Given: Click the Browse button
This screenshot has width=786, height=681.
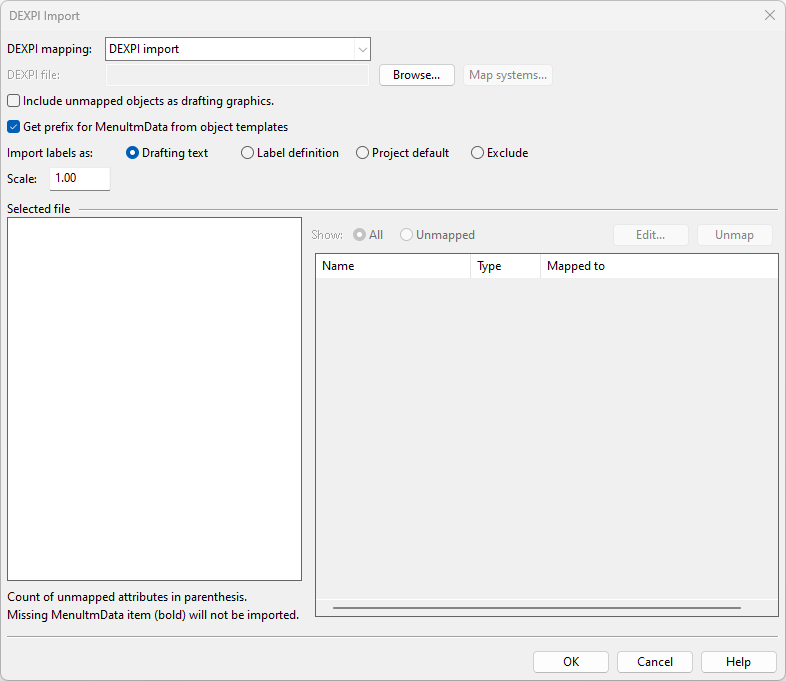Looking at the screenshot, I should [x=416, y=75].
